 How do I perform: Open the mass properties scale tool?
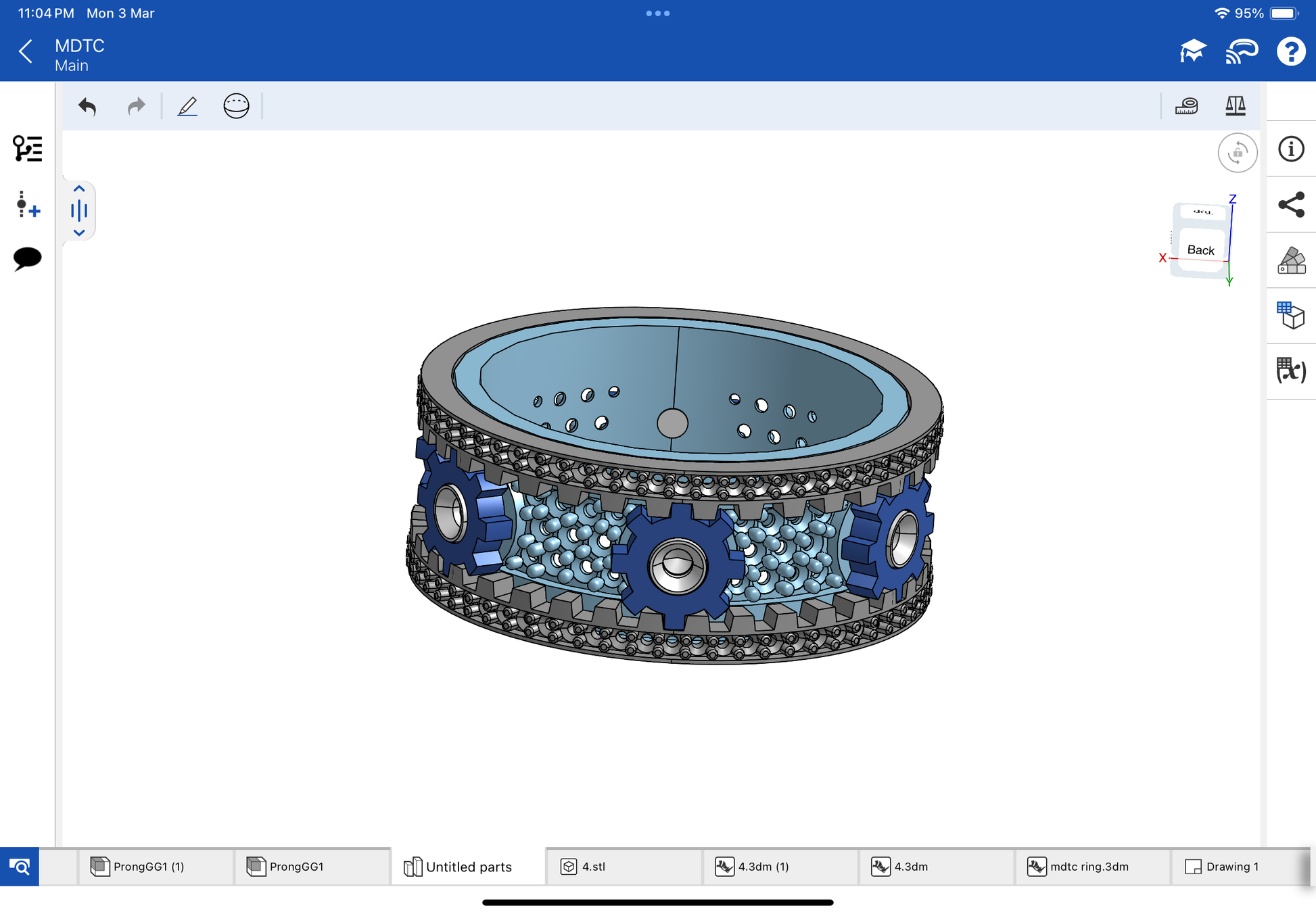pyautogui.click(x=1235, y=106)
